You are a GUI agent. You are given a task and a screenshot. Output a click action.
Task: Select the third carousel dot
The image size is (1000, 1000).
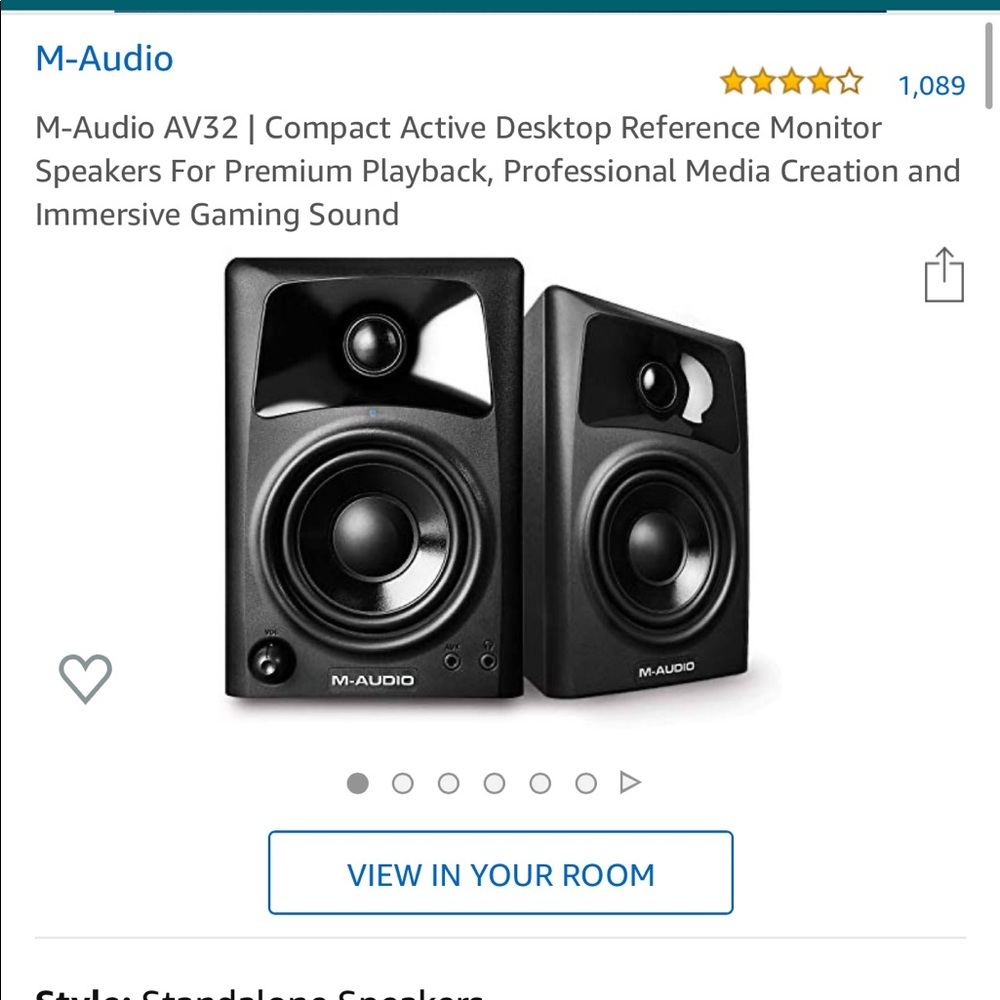point(449,784)
